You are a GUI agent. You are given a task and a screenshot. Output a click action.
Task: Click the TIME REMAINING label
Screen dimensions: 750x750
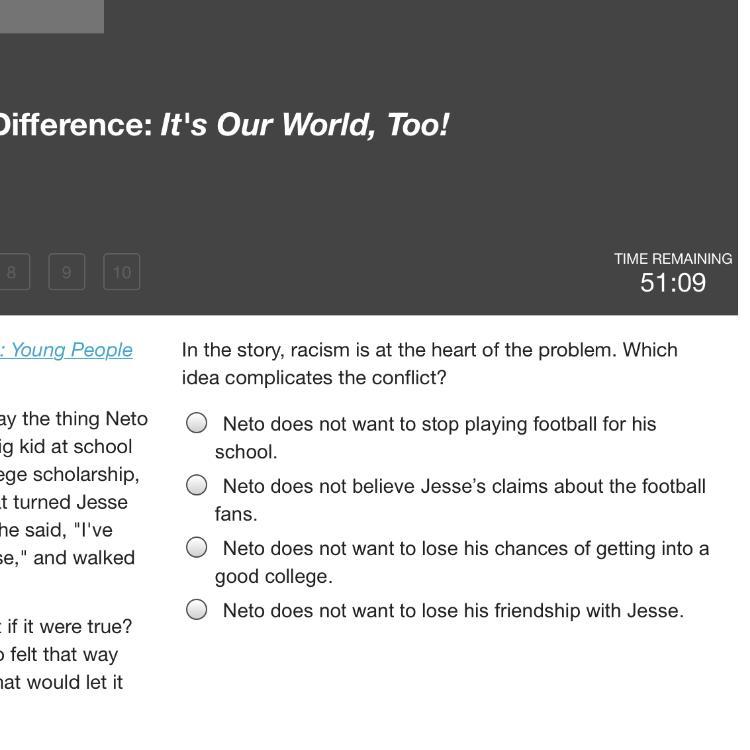[672, 258]
